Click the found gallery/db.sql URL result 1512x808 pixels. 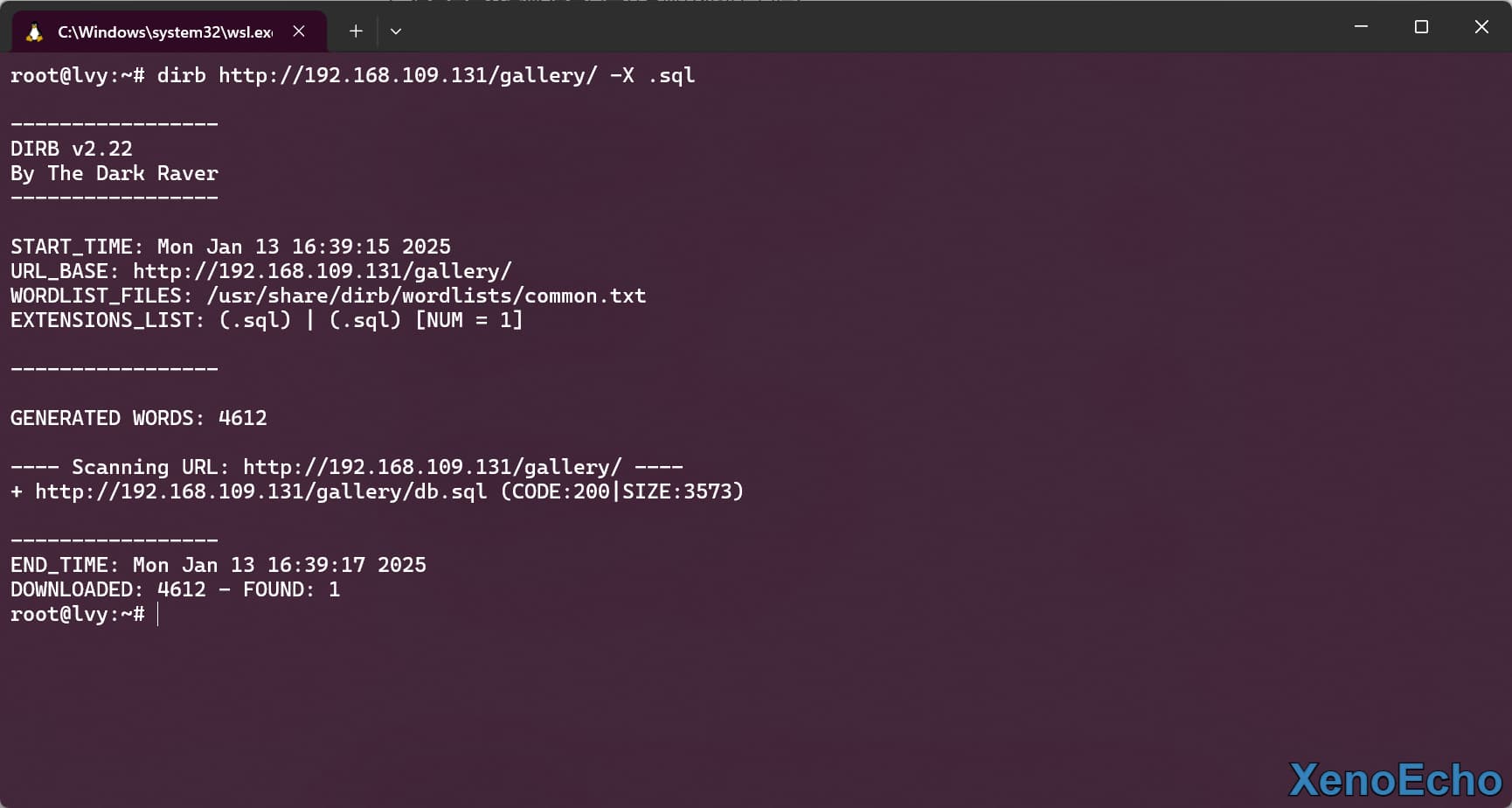[x=260, y=491]
